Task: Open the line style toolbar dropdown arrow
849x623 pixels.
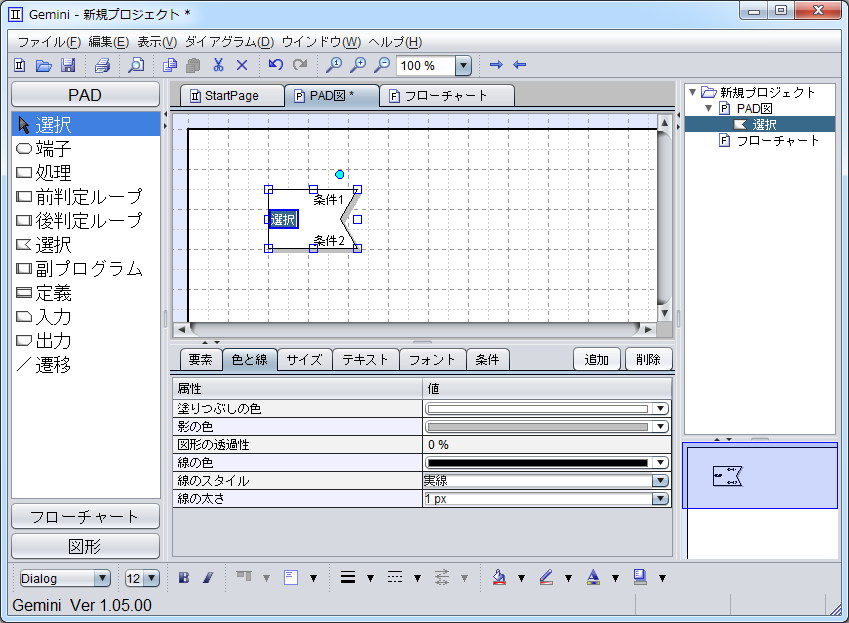Action: tap(417, 579)
